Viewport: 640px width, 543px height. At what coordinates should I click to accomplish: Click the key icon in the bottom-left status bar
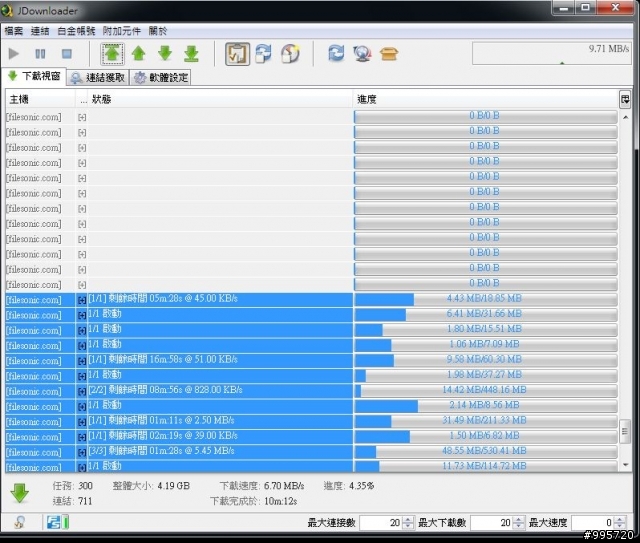[19, 522]
